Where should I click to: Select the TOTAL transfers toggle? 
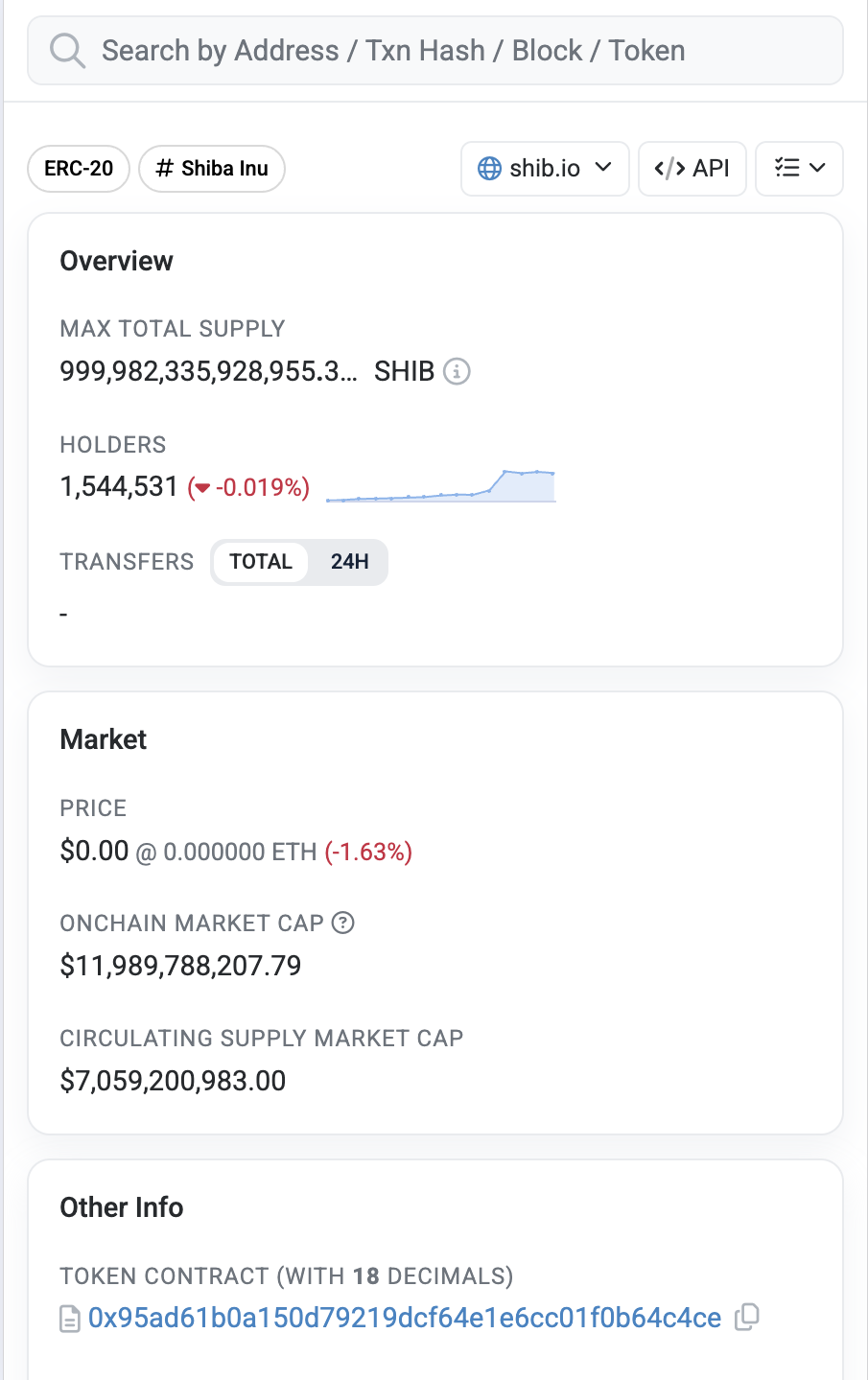click(261, 562)
